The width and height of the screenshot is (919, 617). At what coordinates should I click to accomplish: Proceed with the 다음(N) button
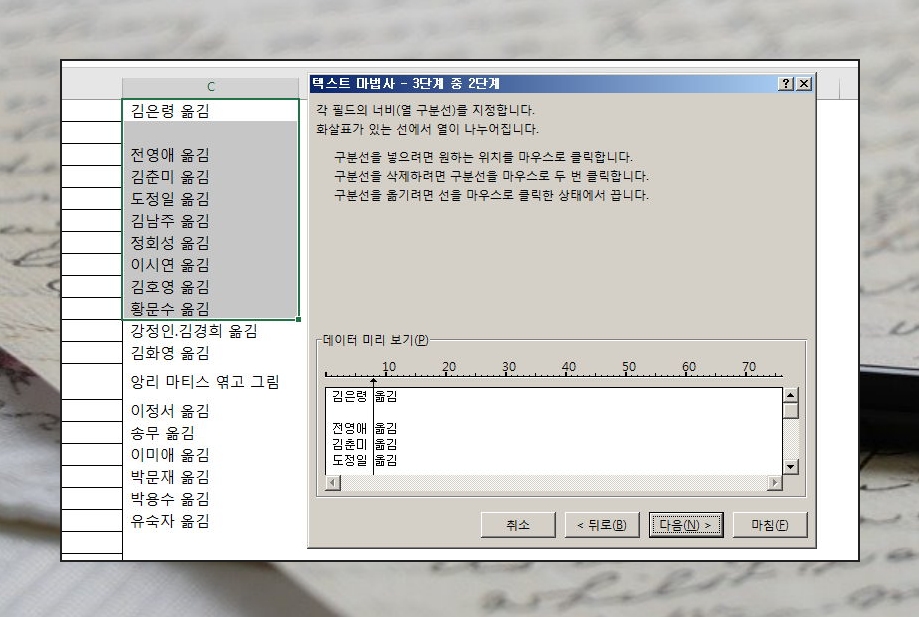686,524
